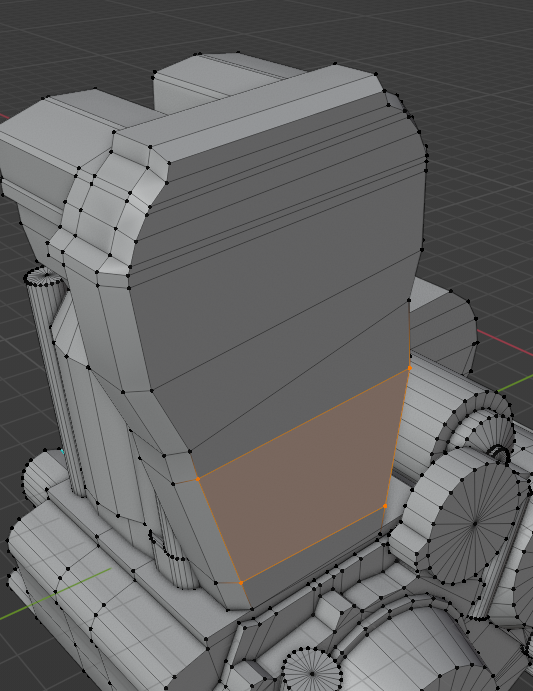Click the unselected vertex just above the orange left corner
Screen dimensions: 533x691
pos(190,451)
